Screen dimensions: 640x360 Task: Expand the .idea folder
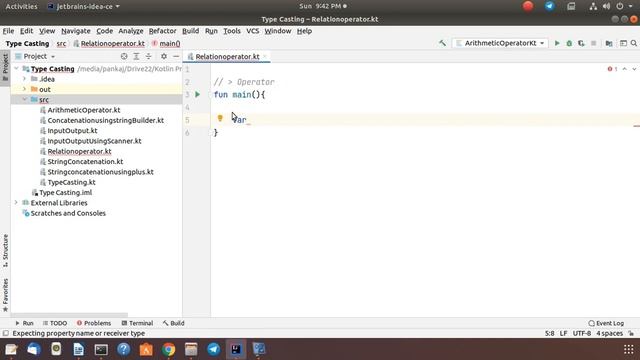click(24, 79)
